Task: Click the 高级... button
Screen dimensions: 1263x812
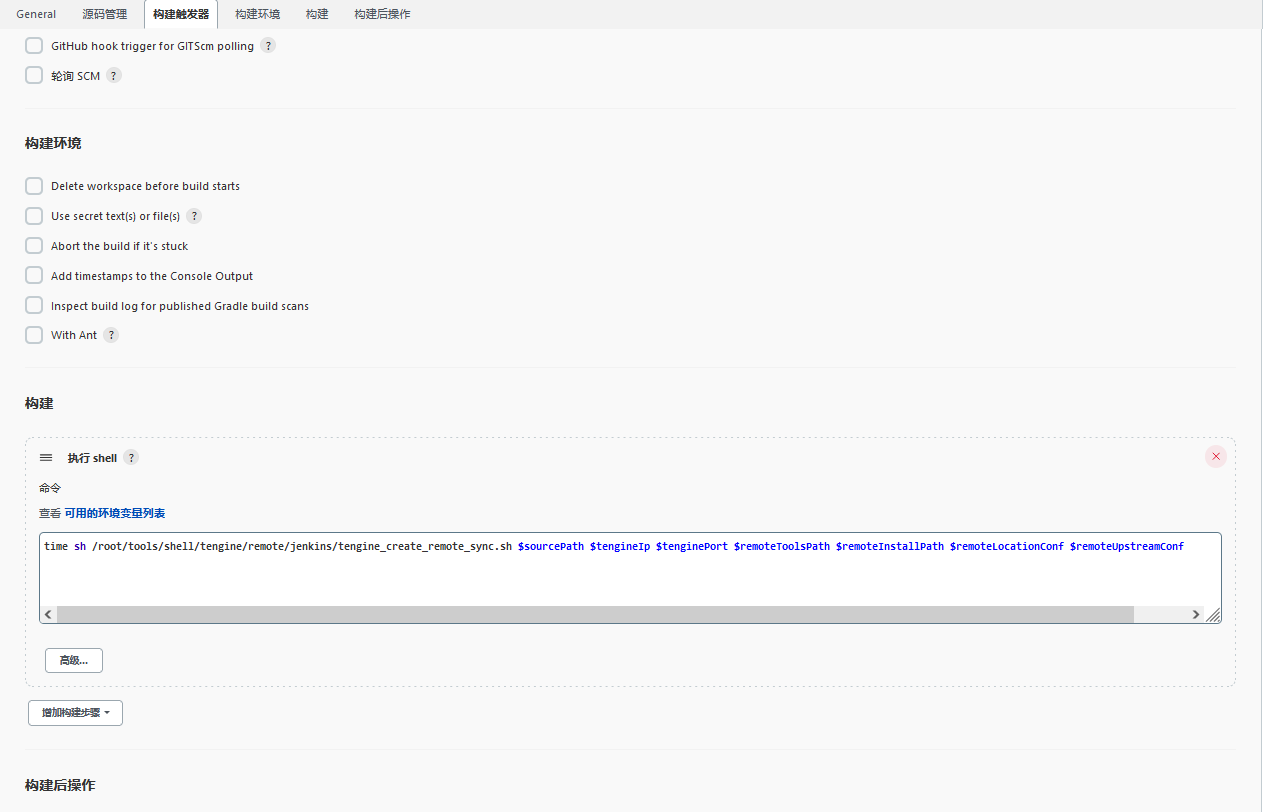Action: click(74, 660)
